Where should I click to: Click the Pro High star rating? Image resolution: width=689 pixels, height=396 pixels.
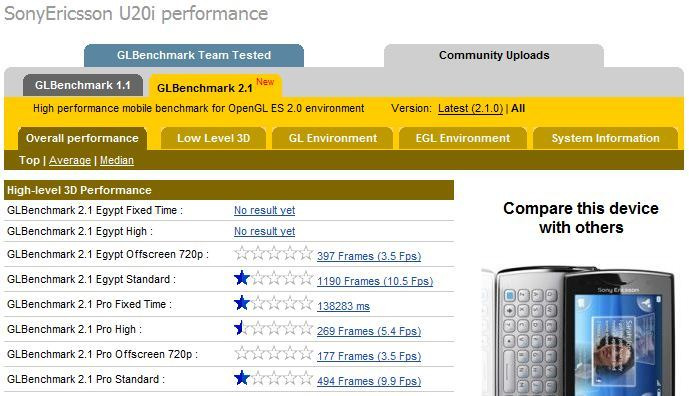pos(274,328)
